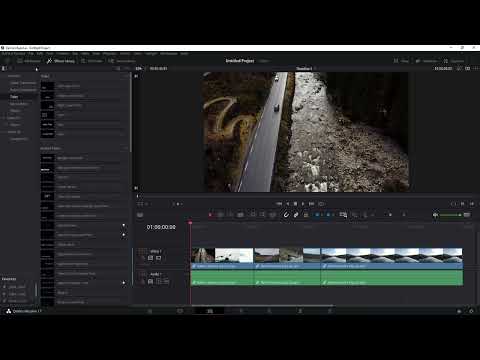Open the viewer zoom percentage dropdown
The image size is (480, 360).
point(139,68)
